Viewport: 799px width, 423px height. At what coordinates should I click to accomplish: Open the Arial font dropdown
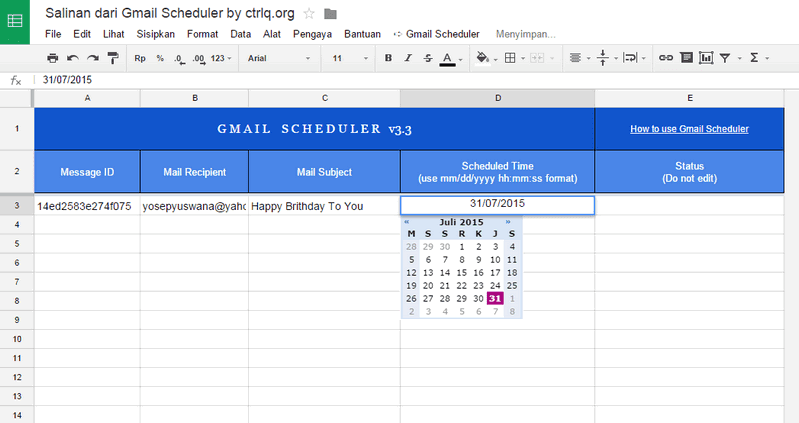[279, 58]
